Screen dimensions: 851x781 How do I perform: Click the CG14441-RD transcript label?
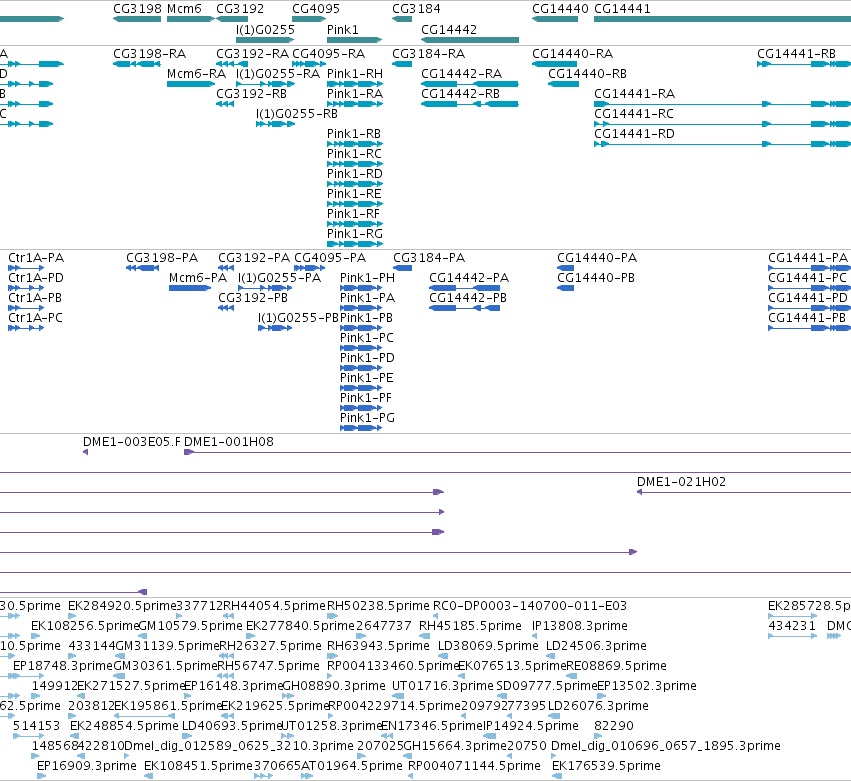click(x=634, y=134)
